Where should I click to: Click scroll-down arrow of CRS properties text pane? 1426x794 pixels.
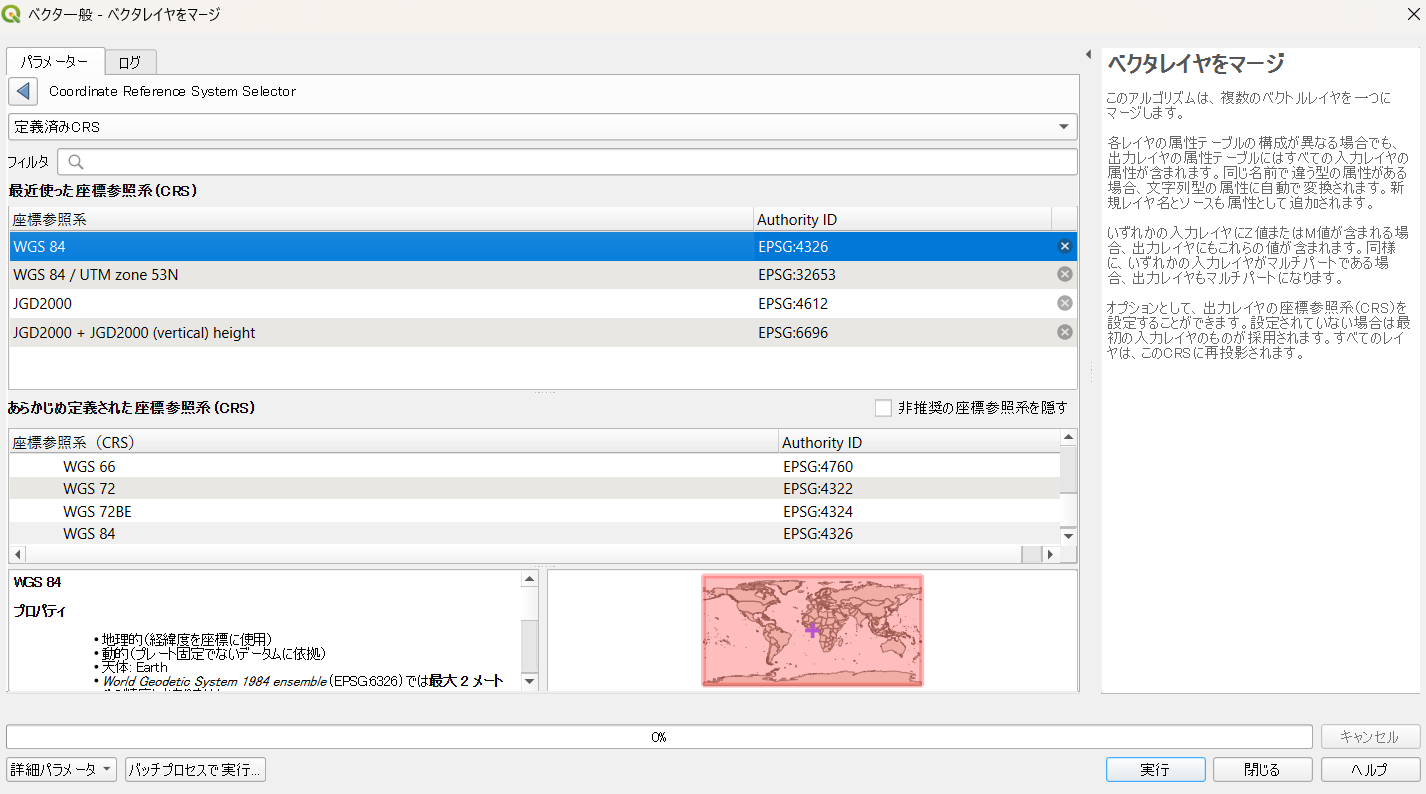[530, 681]
